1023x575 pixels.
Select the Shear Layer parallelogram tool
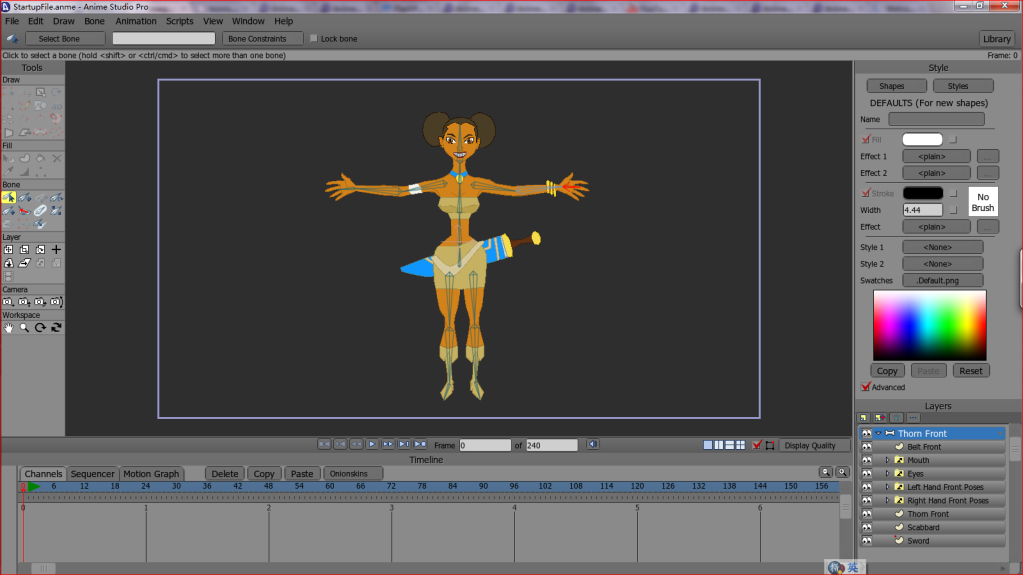pos(24,263)
